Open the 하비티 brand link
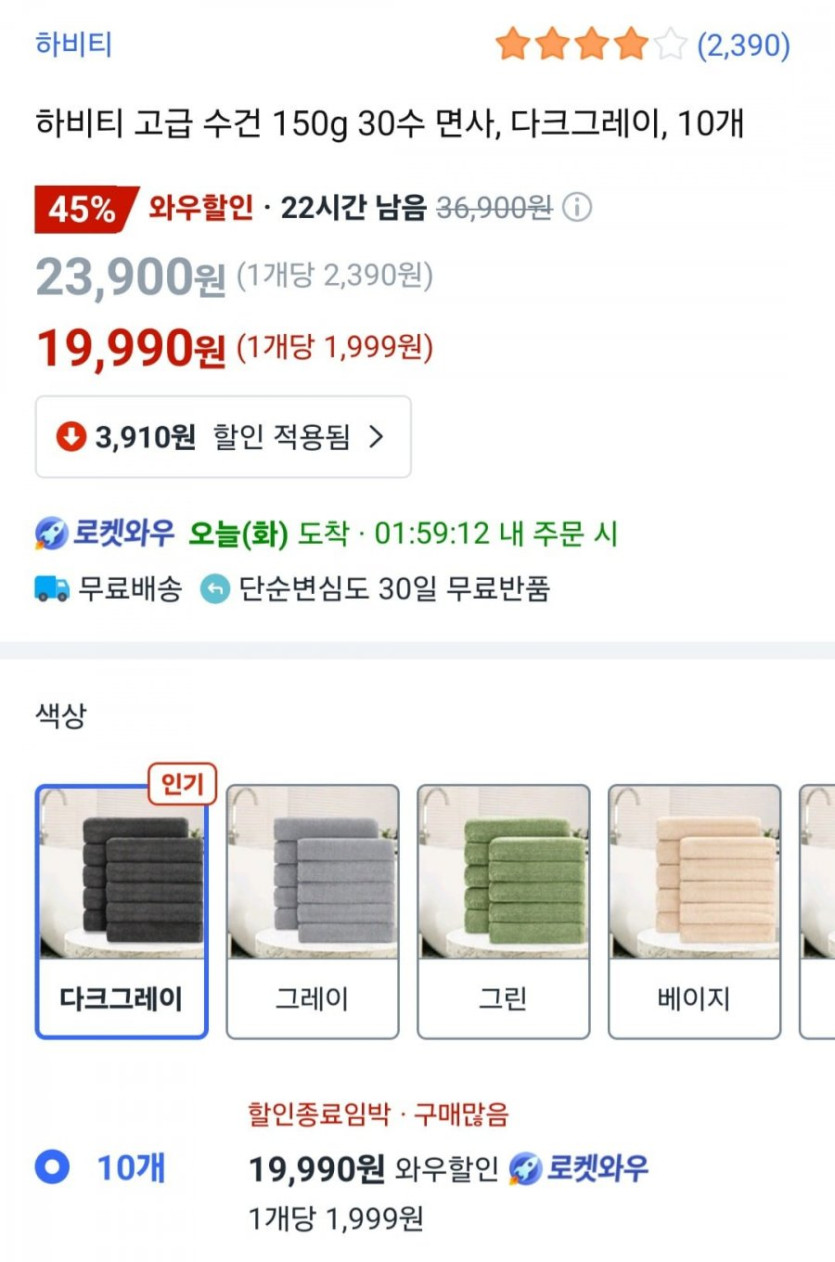This screenshot has height=1262, width=835. pos(73,45)
